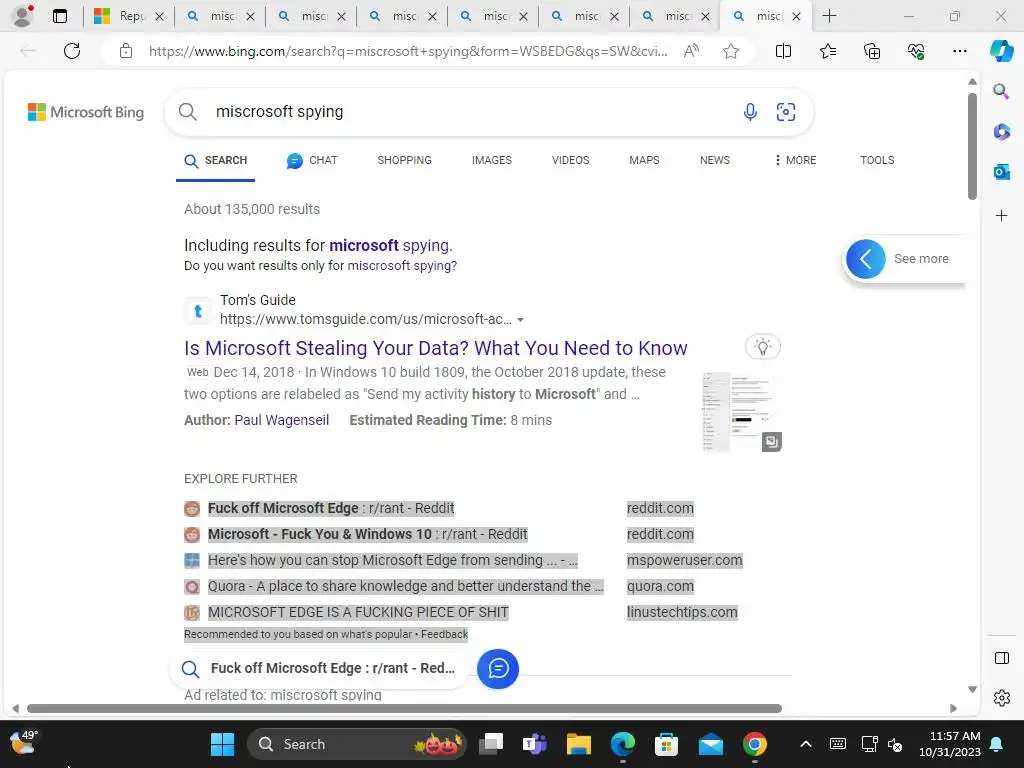Switch to the IMAGES tab

492,160
